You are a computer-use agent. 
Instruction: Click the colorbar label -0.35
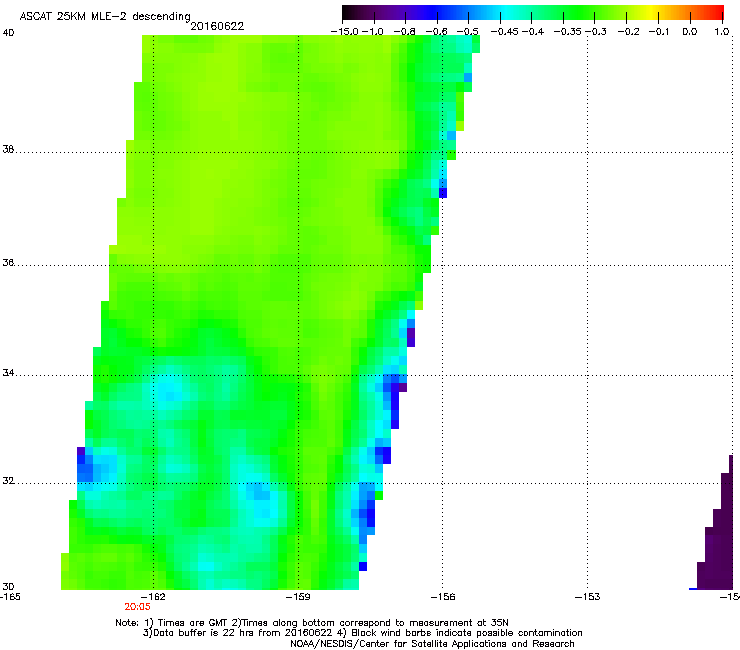(x=568, y=32)
